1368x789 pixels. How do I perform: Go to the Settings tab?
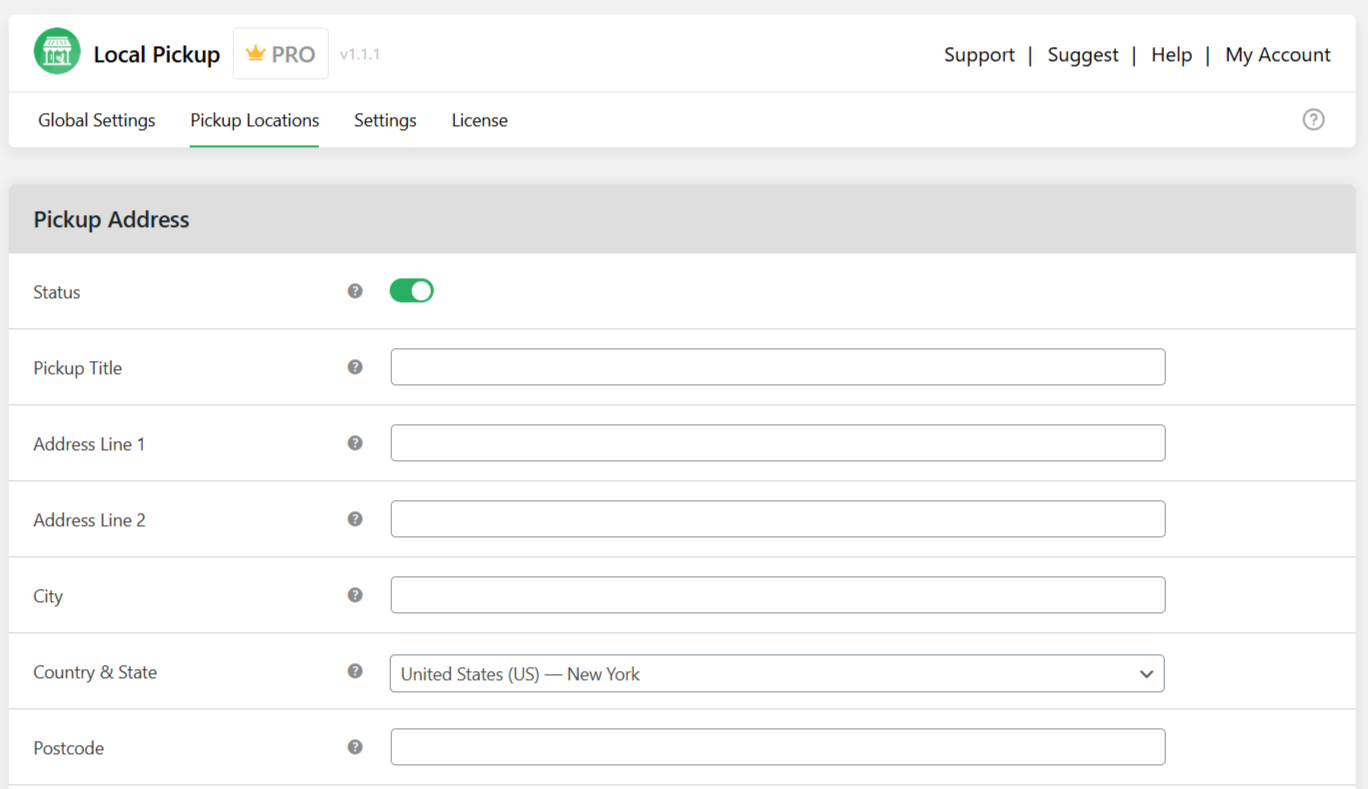coord(385,120)
